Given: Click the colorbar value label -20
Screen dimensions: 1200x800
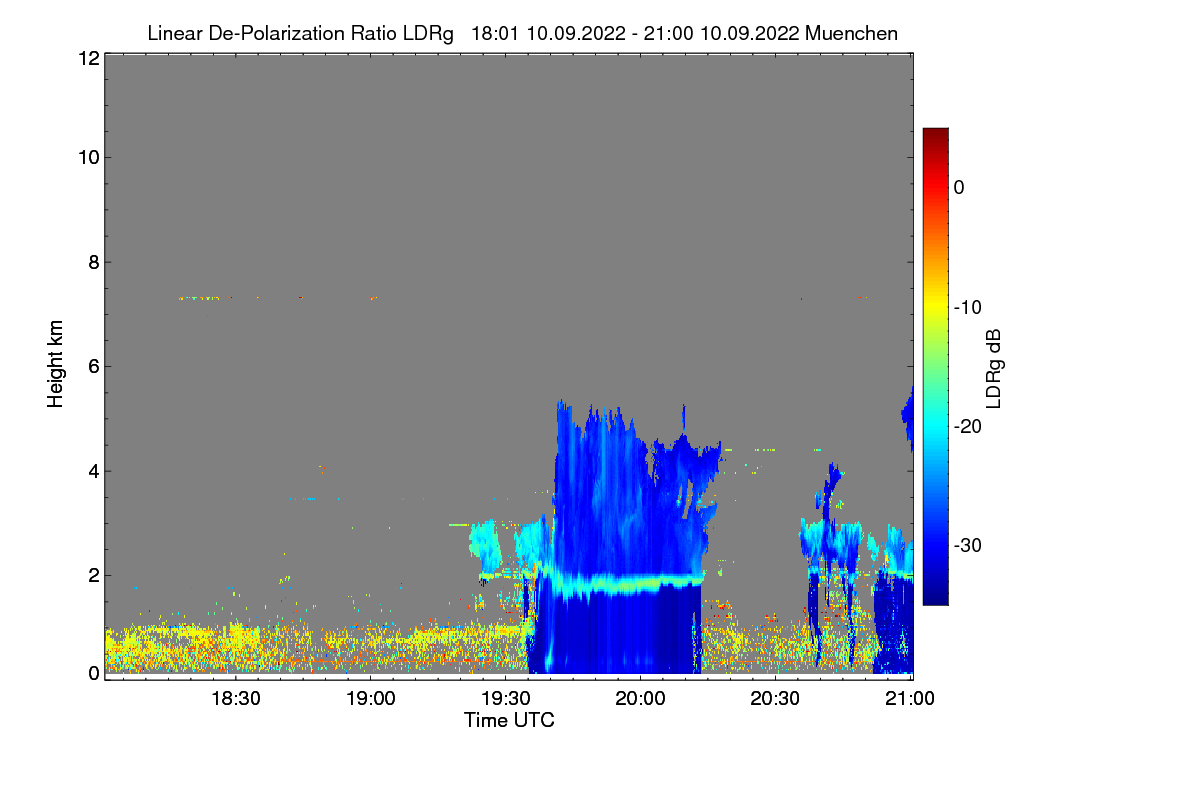Looking at the screenshot, I should click(966, 427).
